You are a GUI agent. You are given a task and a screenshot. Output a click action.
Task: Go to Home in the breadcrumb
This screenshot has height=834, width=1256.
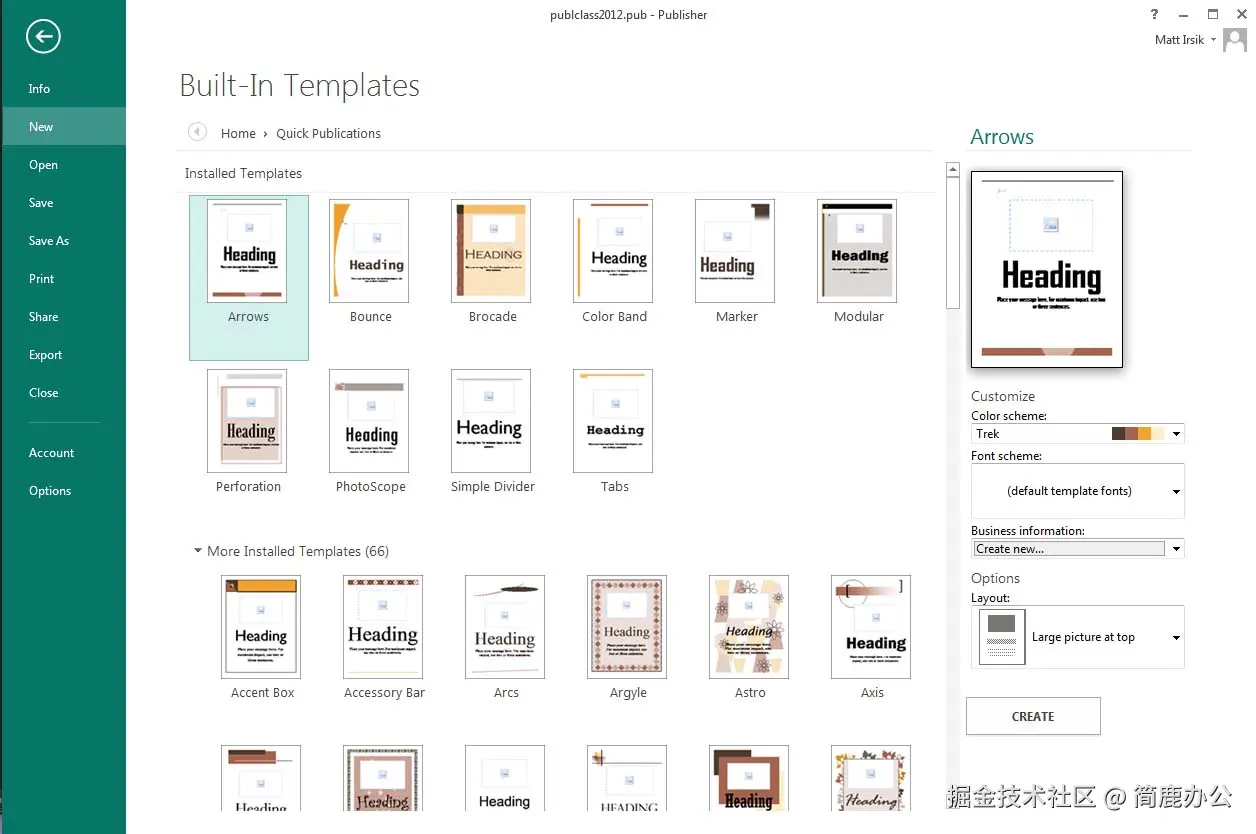click(x=238, y=133)
